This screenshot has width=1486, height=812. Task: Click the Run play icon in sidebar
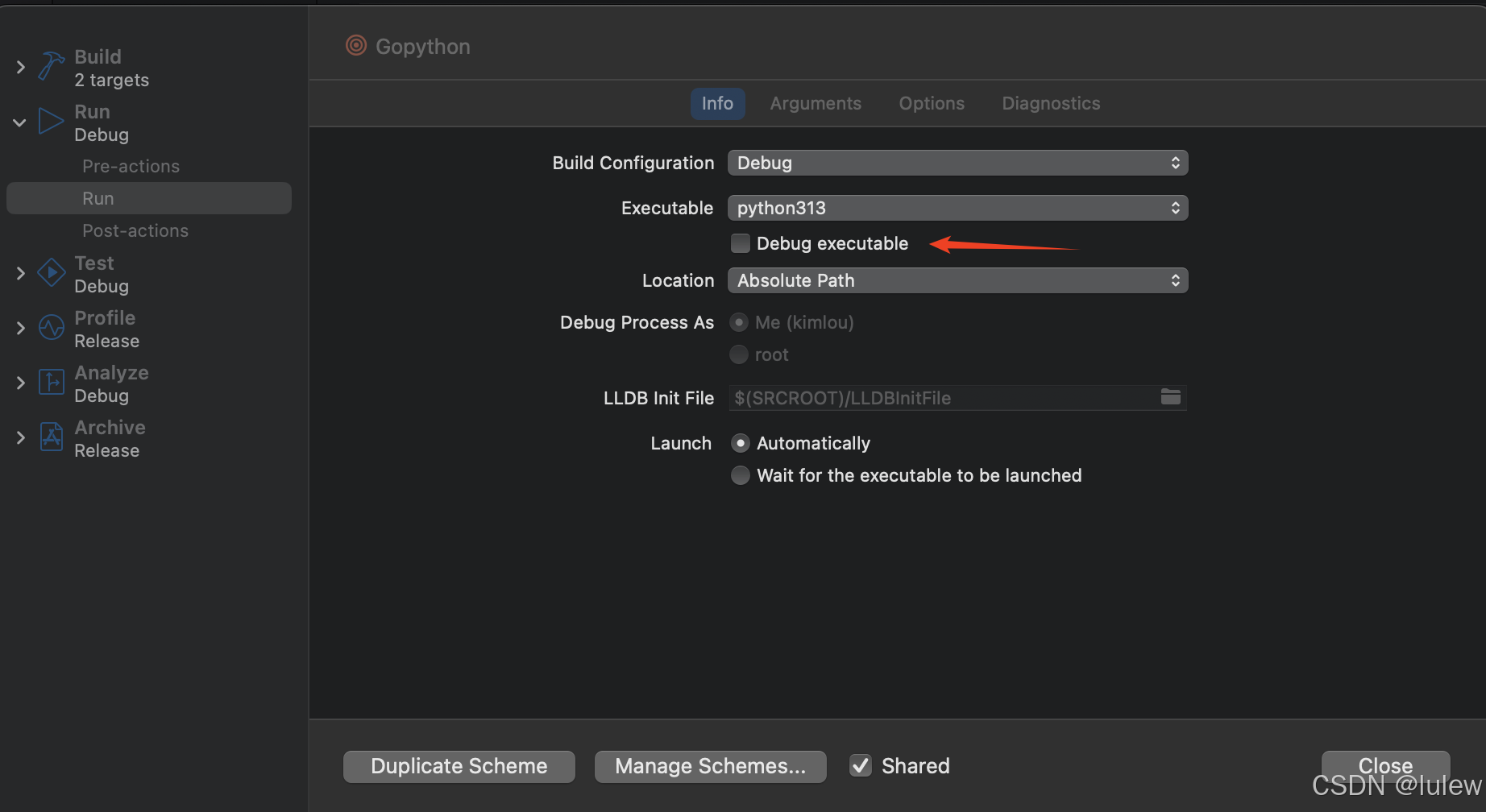tap(50, 121)
